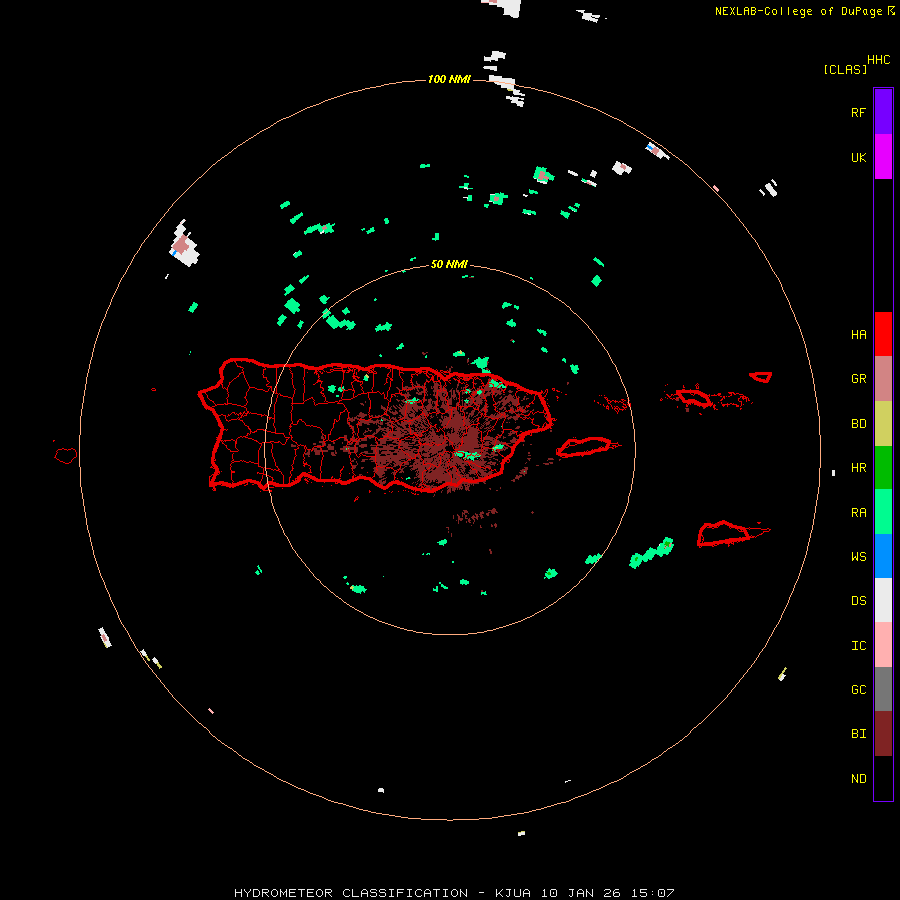900x900 pixels.
Task: Click the 50 NMI range ring label
Action: [449, 264]
